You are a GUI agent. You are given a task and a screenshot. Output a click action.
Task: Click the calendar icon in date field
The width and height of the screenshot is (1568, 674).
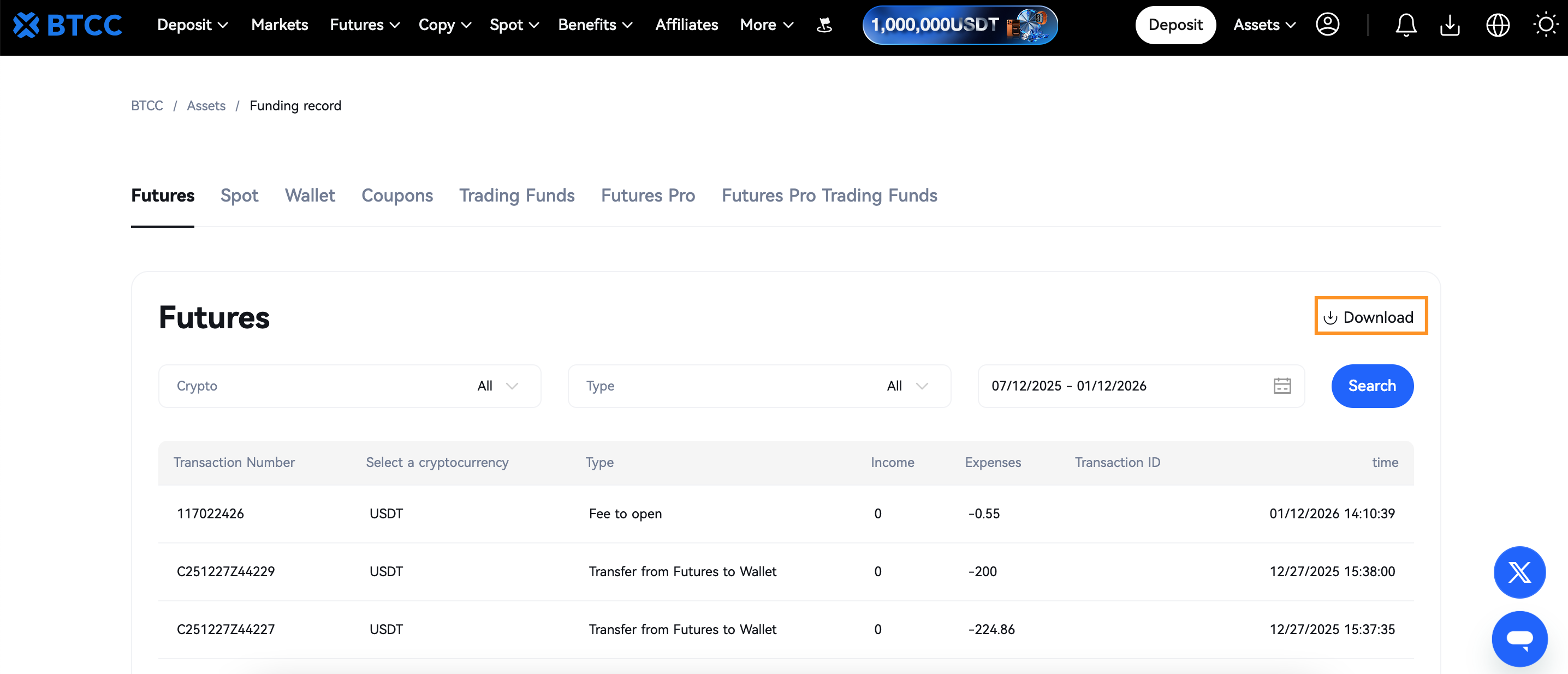pos(1282,386)
